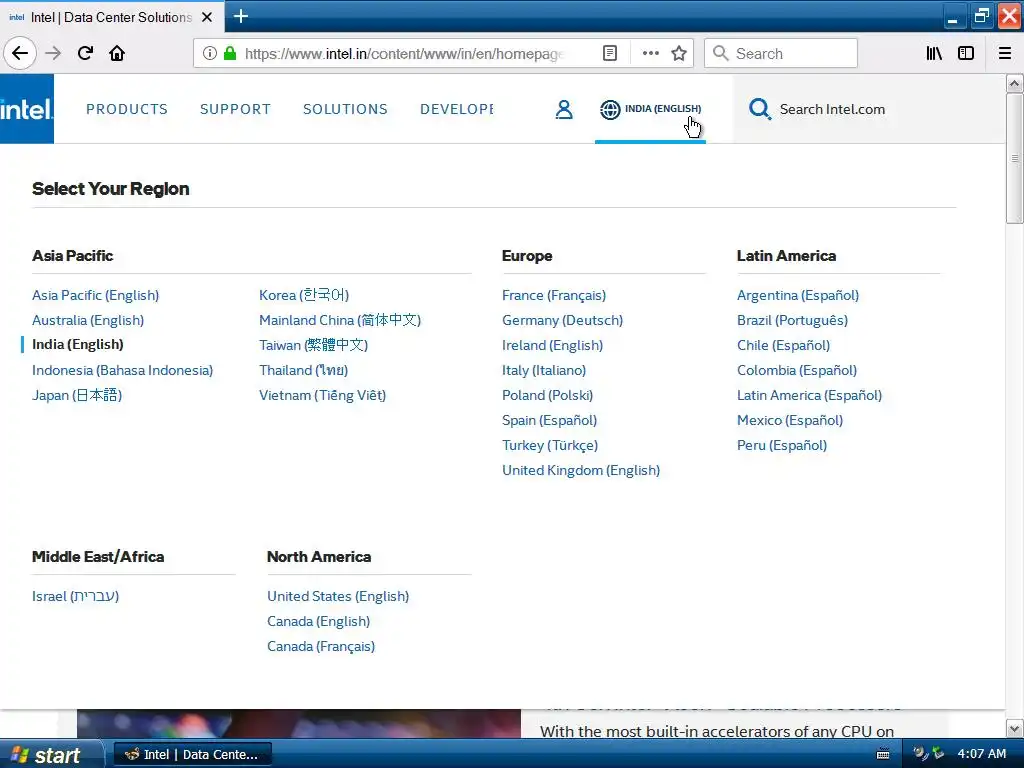Click the on-screen keyboard tray icon
The width and height of the screenshot is (1024, 768).
coord(883,754)
